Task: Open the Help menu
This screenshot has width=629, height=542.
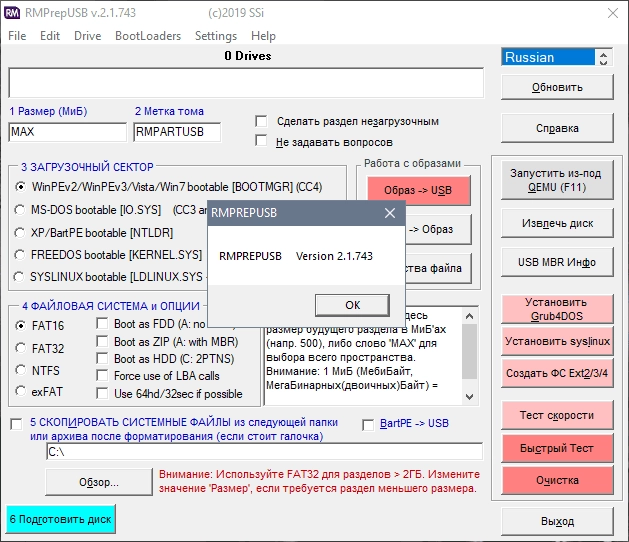Action: [263, 36]
